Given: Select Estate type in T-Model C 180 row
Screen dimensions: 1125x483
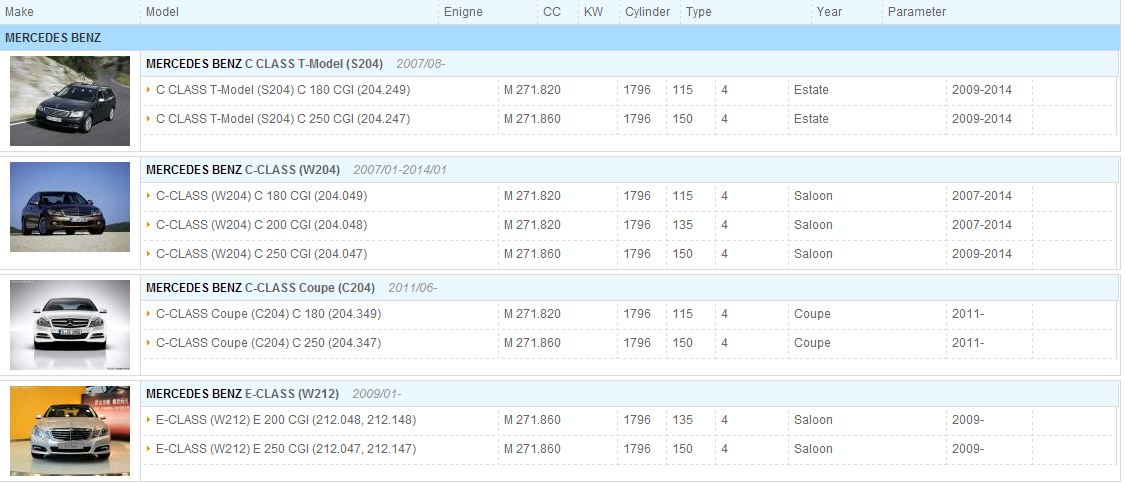Looking at the screenshot, I should click(x=811, y=90).
